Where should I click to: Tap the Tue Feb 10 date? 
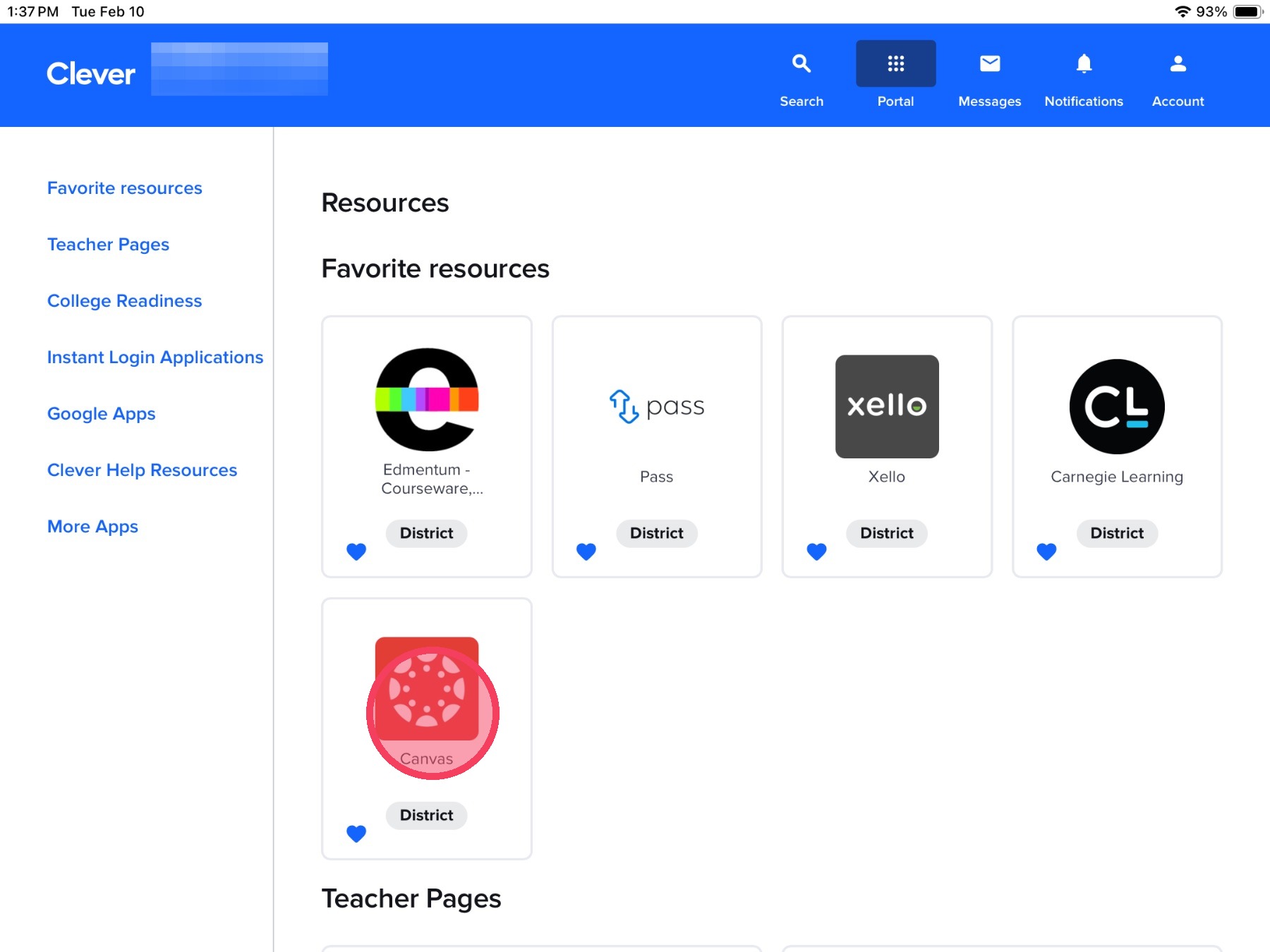pyautogui.click(x=108, y=11)
